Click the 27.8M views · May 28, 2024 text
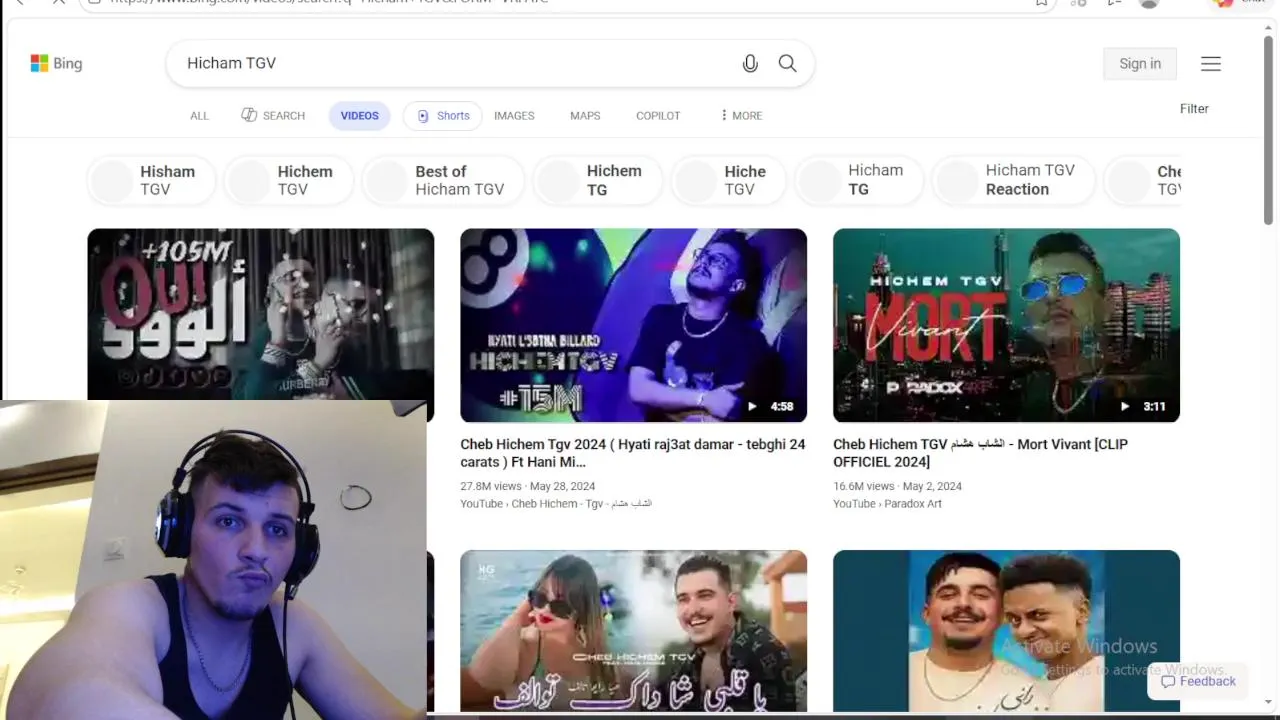 (x=527, y=486)
